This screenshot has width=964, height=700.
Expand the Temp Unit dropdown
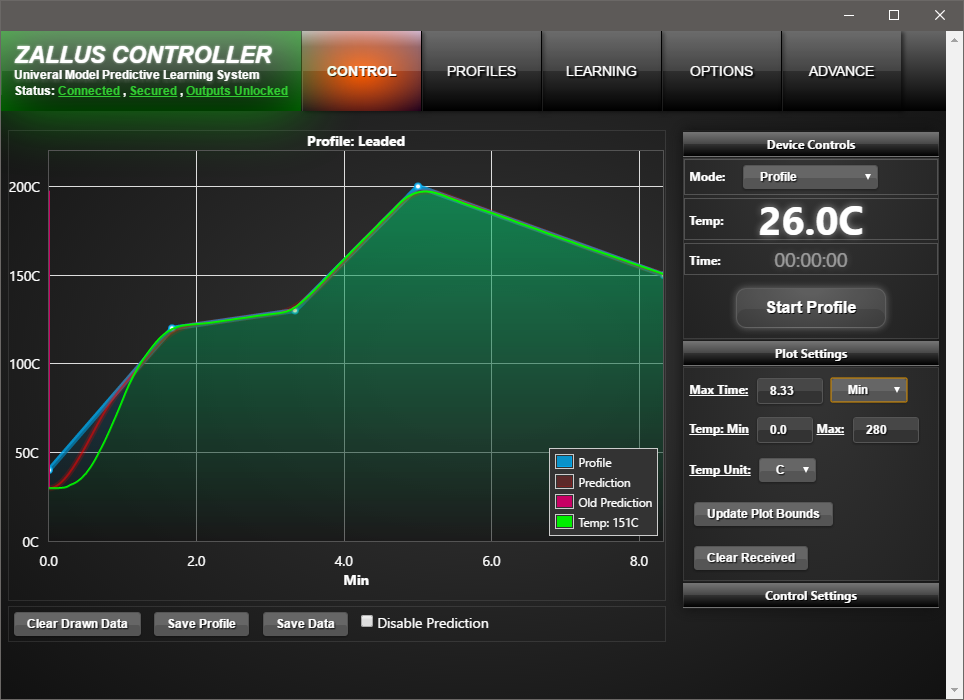[x=787, y=470]
